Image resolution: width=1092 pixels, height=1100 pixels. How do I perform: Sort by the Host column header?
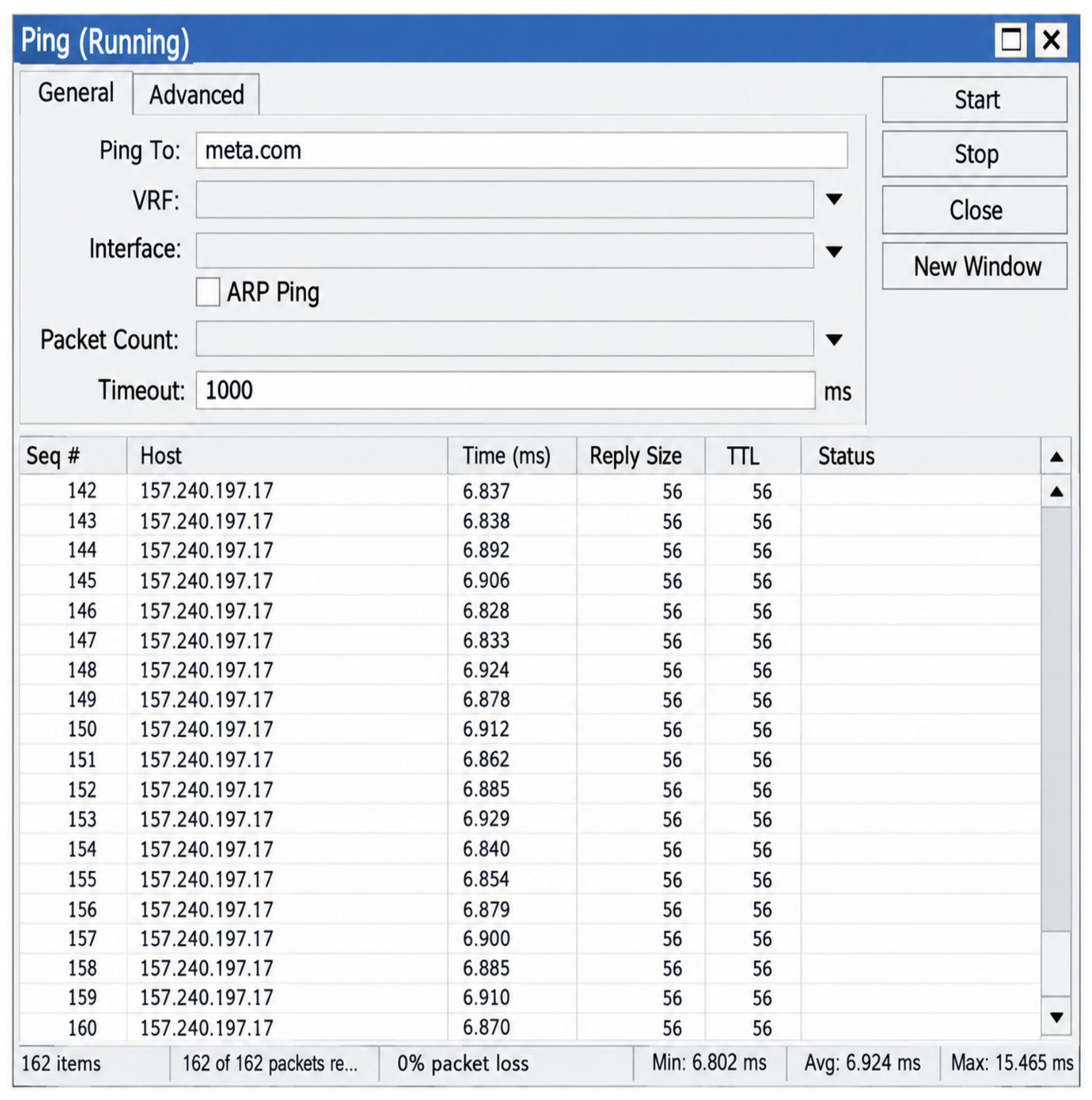(x=287, y=456)
